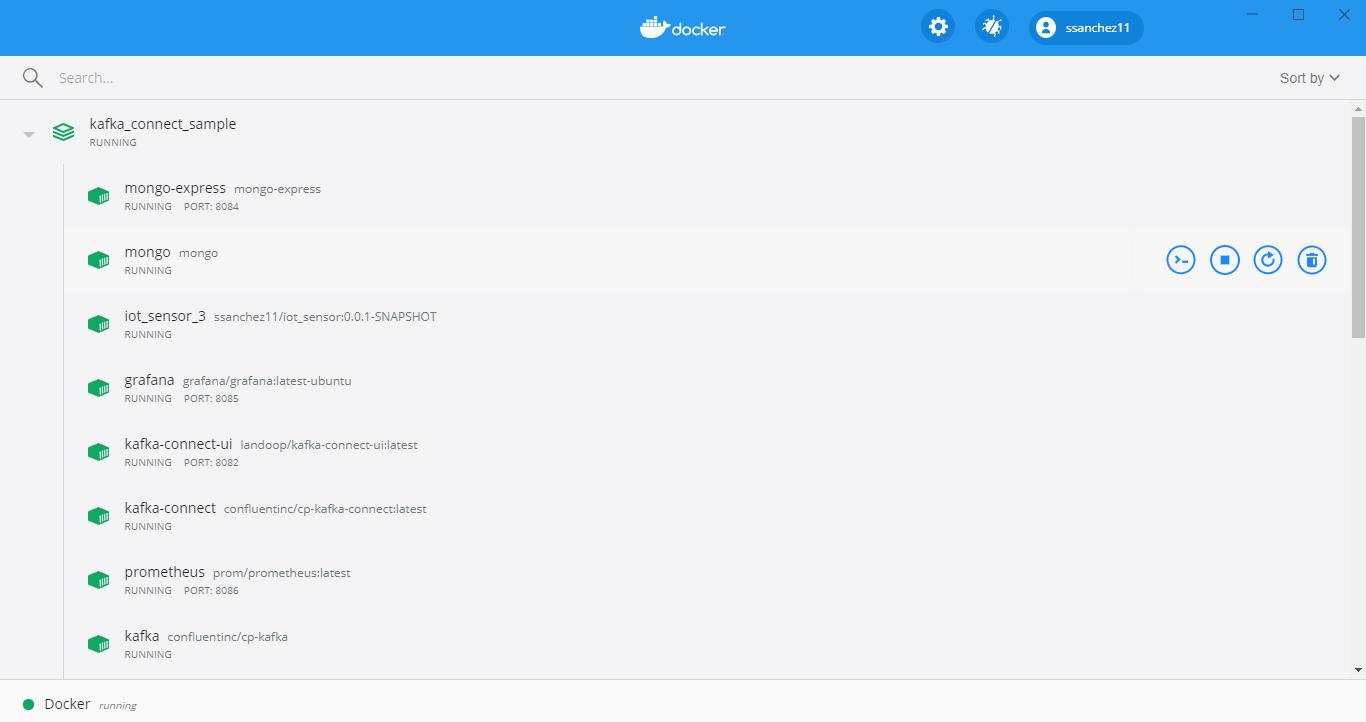Image resolution: width=1366 pixels, height=722 pixels.
Task: Open the ssanchez11 account menu
Action: point(1086,28)
